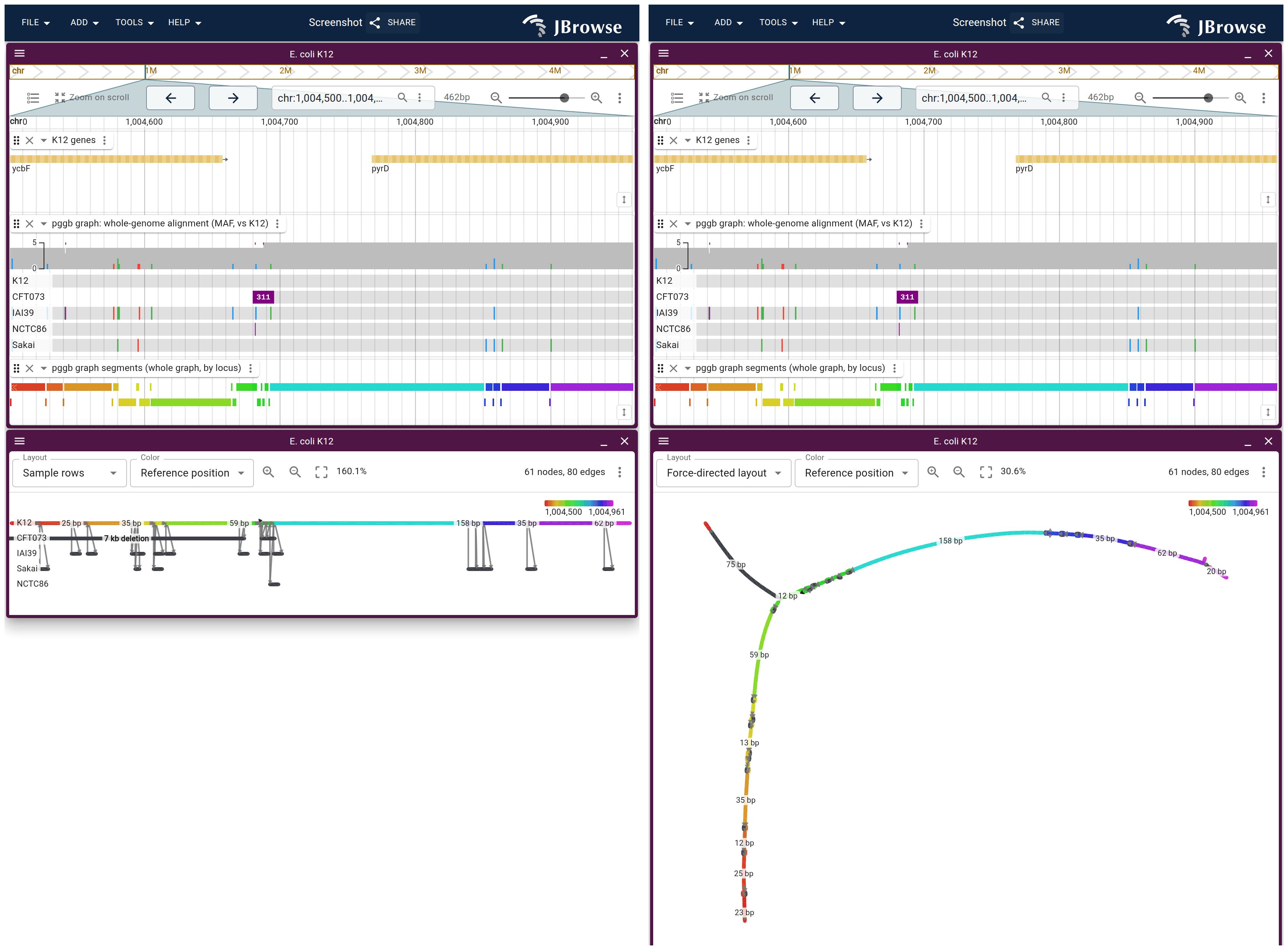Open pggb graph segments track menu, right window
Screen dimensions: 1288x950
894,368
